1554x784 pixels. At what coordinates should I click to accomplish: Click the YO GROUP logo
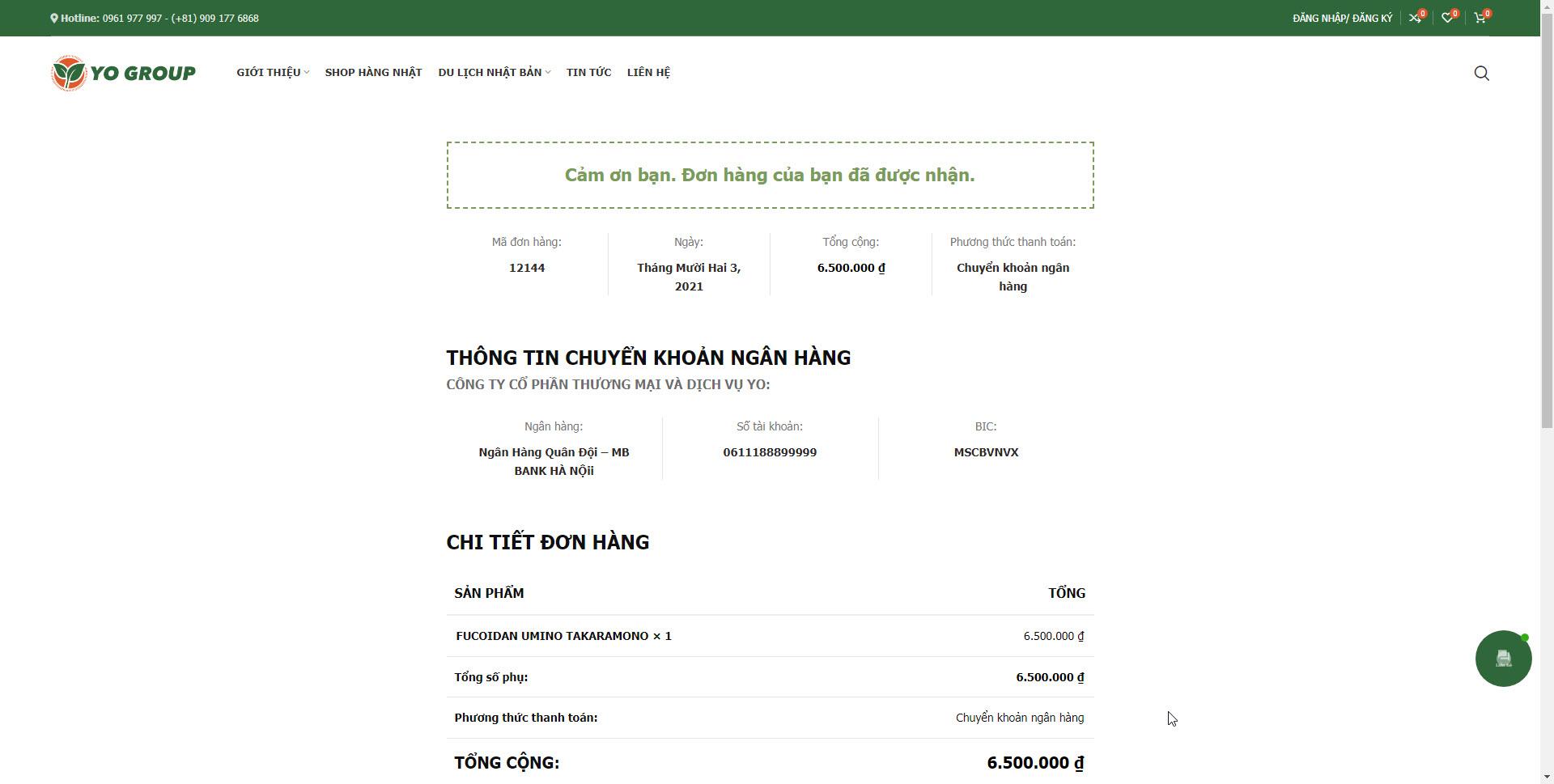[x=123, y=73]
